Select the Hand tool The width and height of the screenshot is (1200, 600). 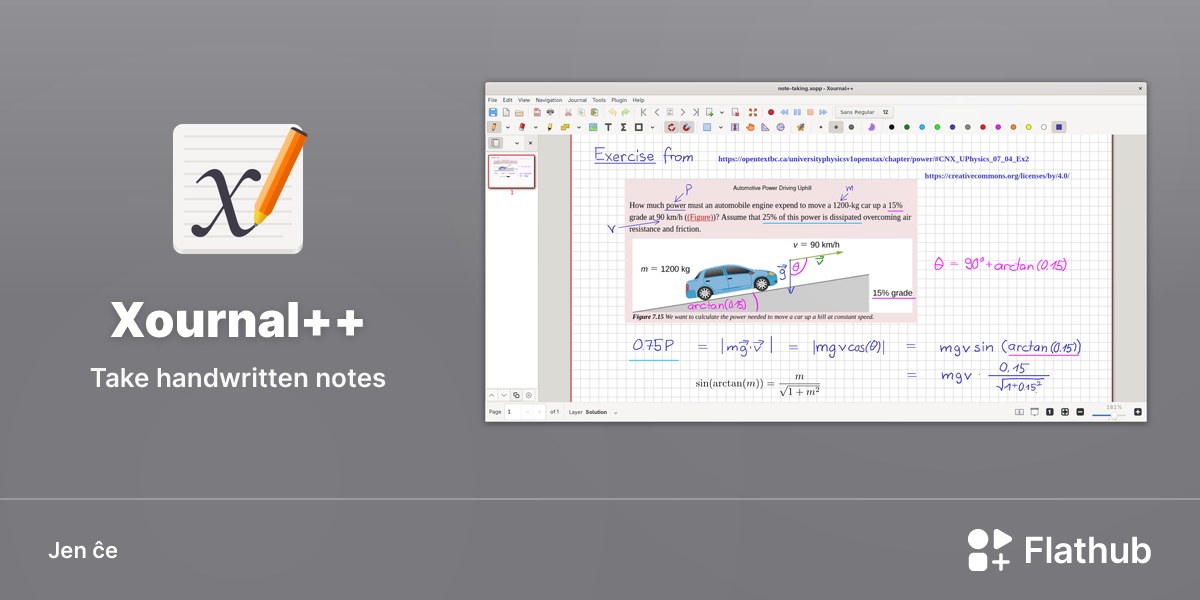pos(750,127)
